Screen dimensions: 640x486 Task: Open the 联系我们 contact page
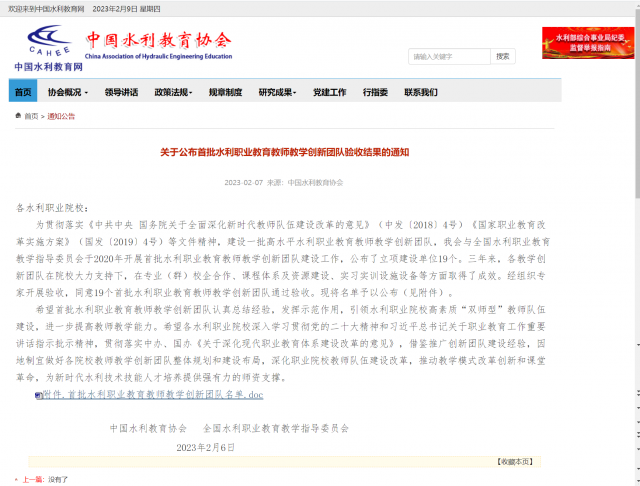pos(420,92)
